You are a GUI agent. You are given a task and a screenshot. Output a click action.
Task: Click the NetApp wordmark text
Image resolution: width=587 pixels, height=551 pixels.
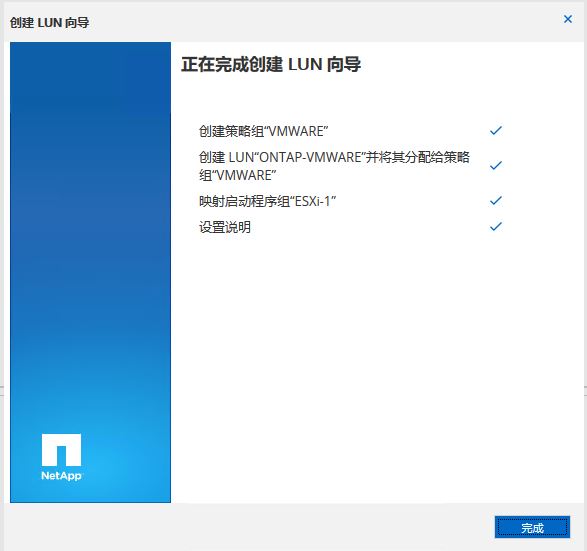61,475
